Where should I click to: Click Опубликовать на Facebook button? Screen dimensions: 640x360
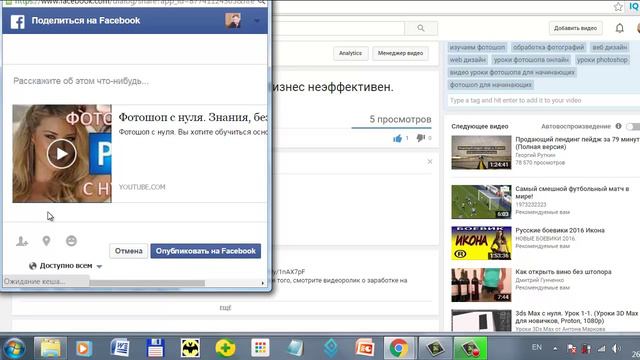tap(206, 251)
